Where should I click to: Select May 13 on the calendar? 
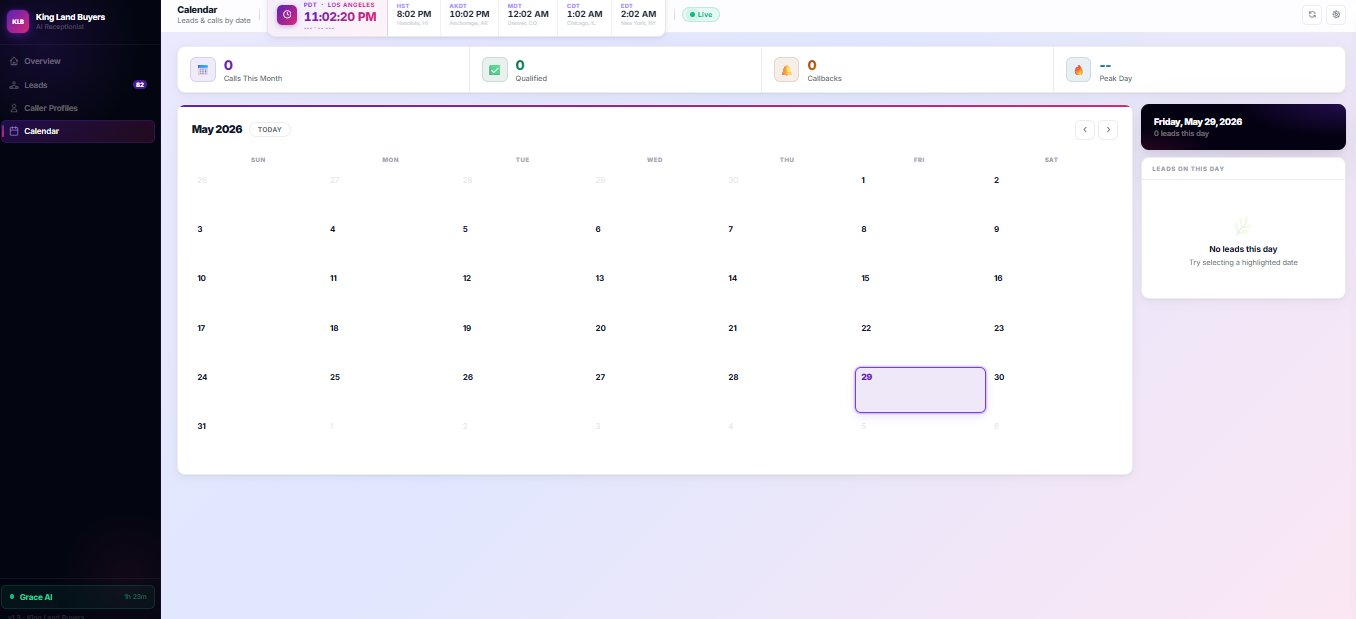pyautogui.click(x=655, y=290)
